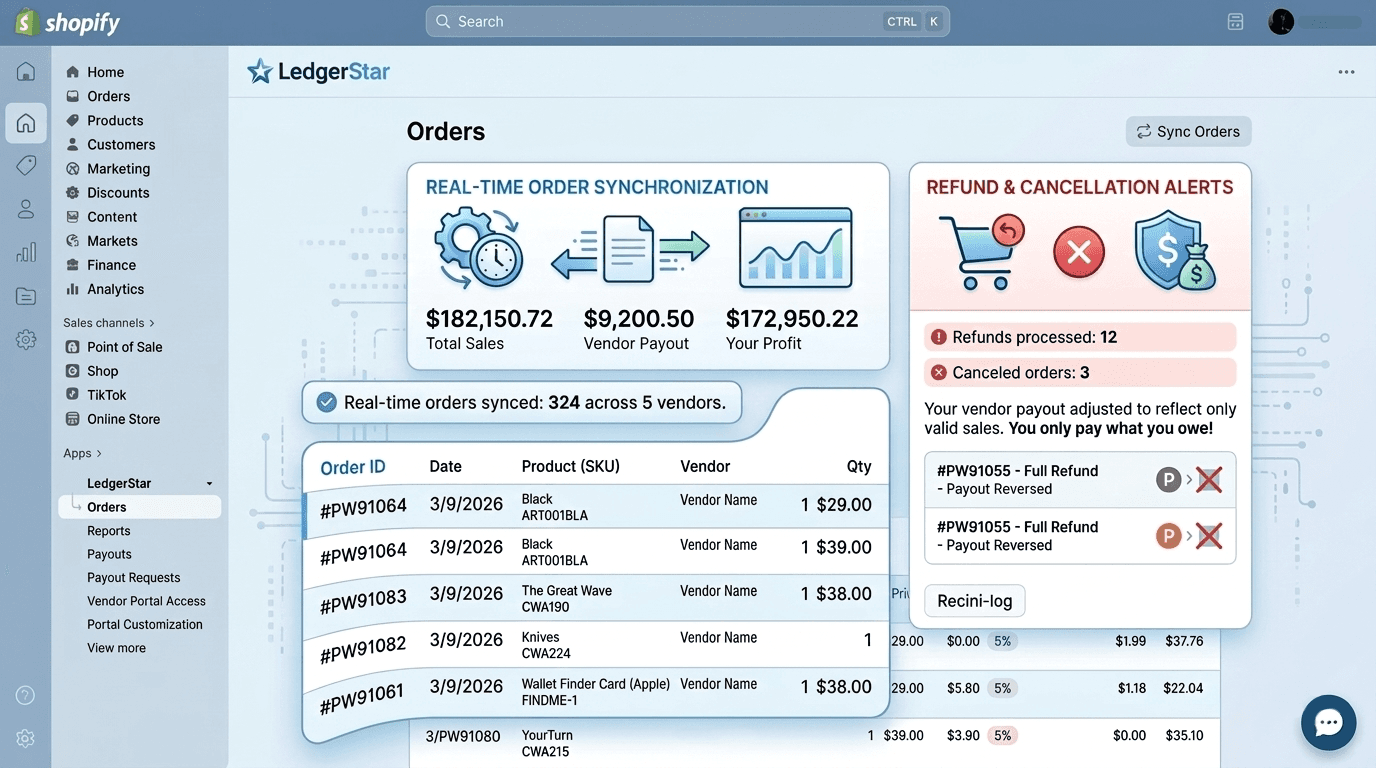Click View more in sidebar
Screen dimensions: 1376x768
click(x=116, y=648)
